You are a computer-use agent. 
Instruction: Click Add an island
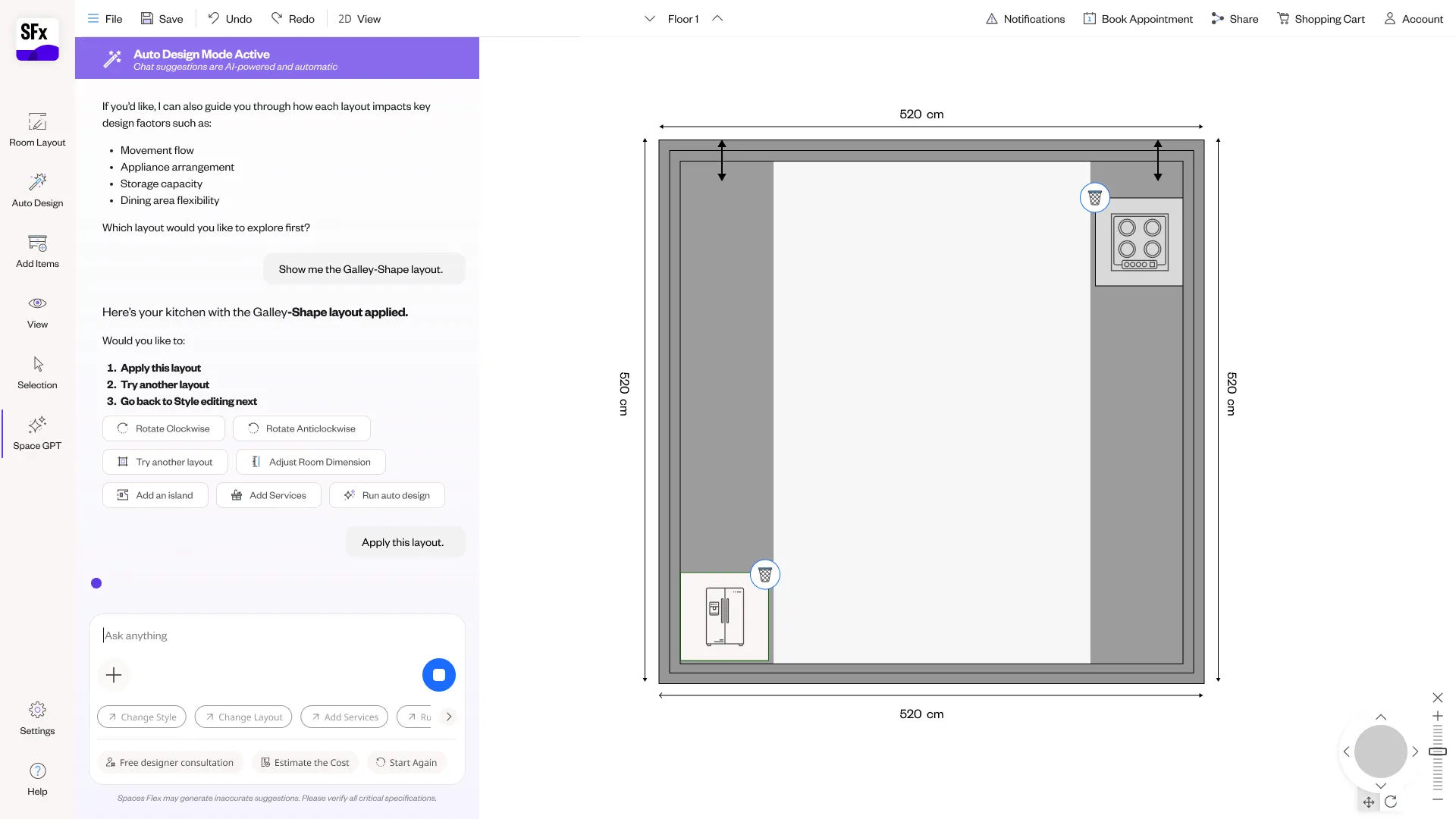tap(155, 495)
